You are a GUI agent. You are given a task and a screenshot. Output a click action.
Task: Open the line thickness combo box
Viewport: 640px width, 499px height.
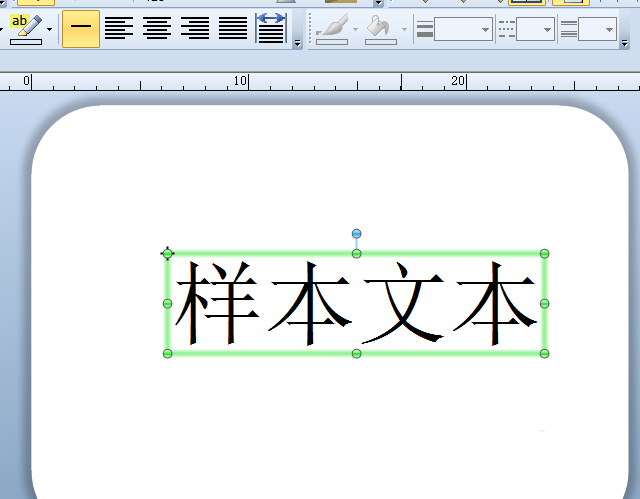coord(463,29)
